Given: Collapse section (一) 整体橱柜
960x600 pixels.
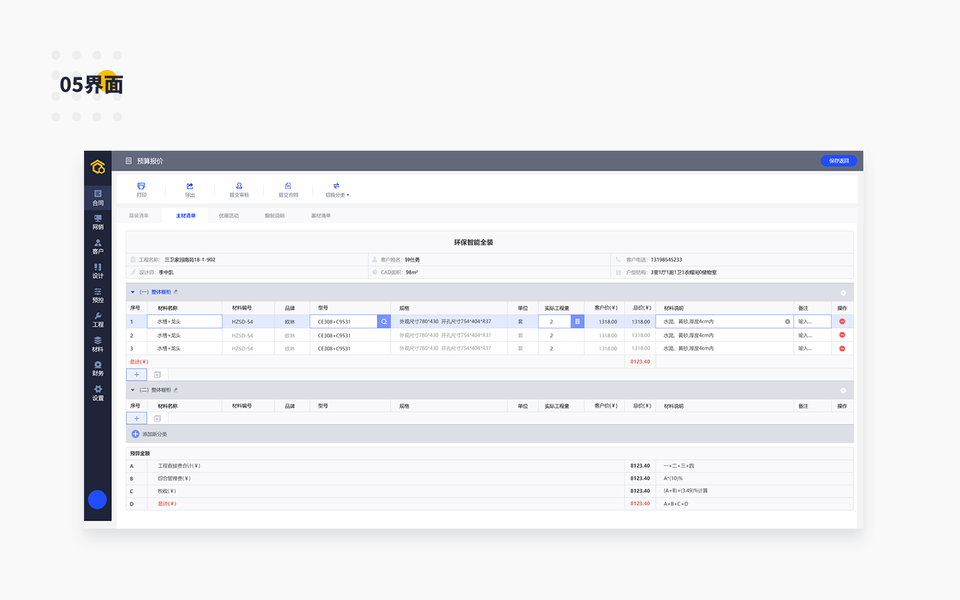Looking at the screenshot, I should click(x=132, y=292).
